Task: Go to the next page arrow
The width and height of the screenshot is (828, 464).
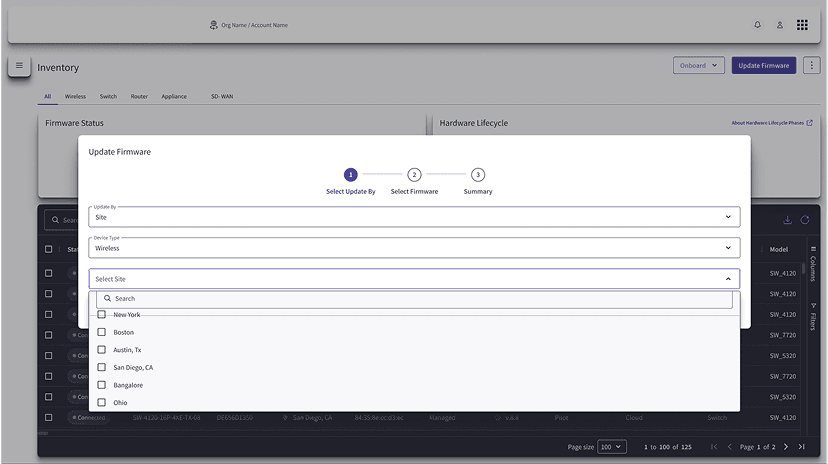Action: click(x=786, y=447)
